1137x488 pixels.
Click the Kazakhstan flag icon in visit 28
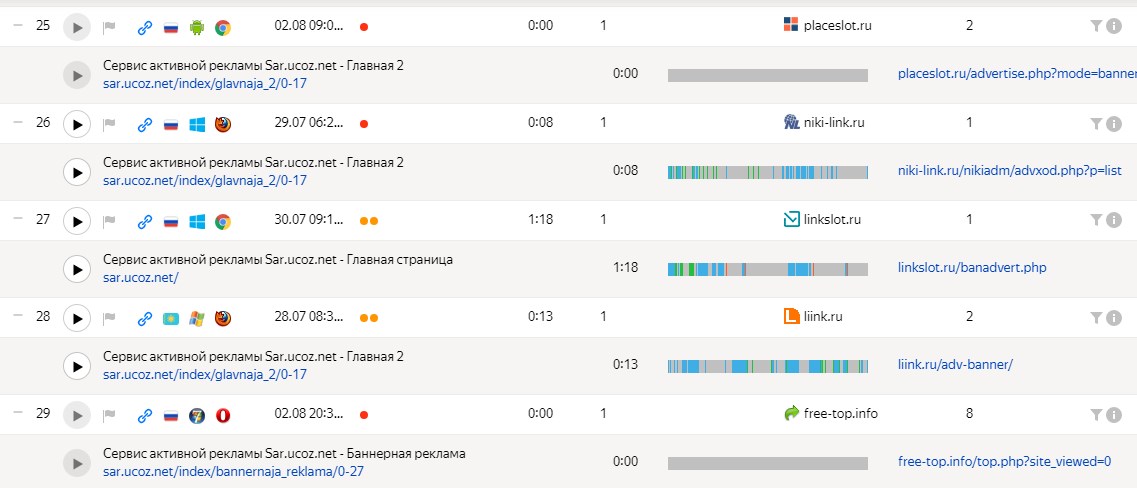[x=170, y=318]
